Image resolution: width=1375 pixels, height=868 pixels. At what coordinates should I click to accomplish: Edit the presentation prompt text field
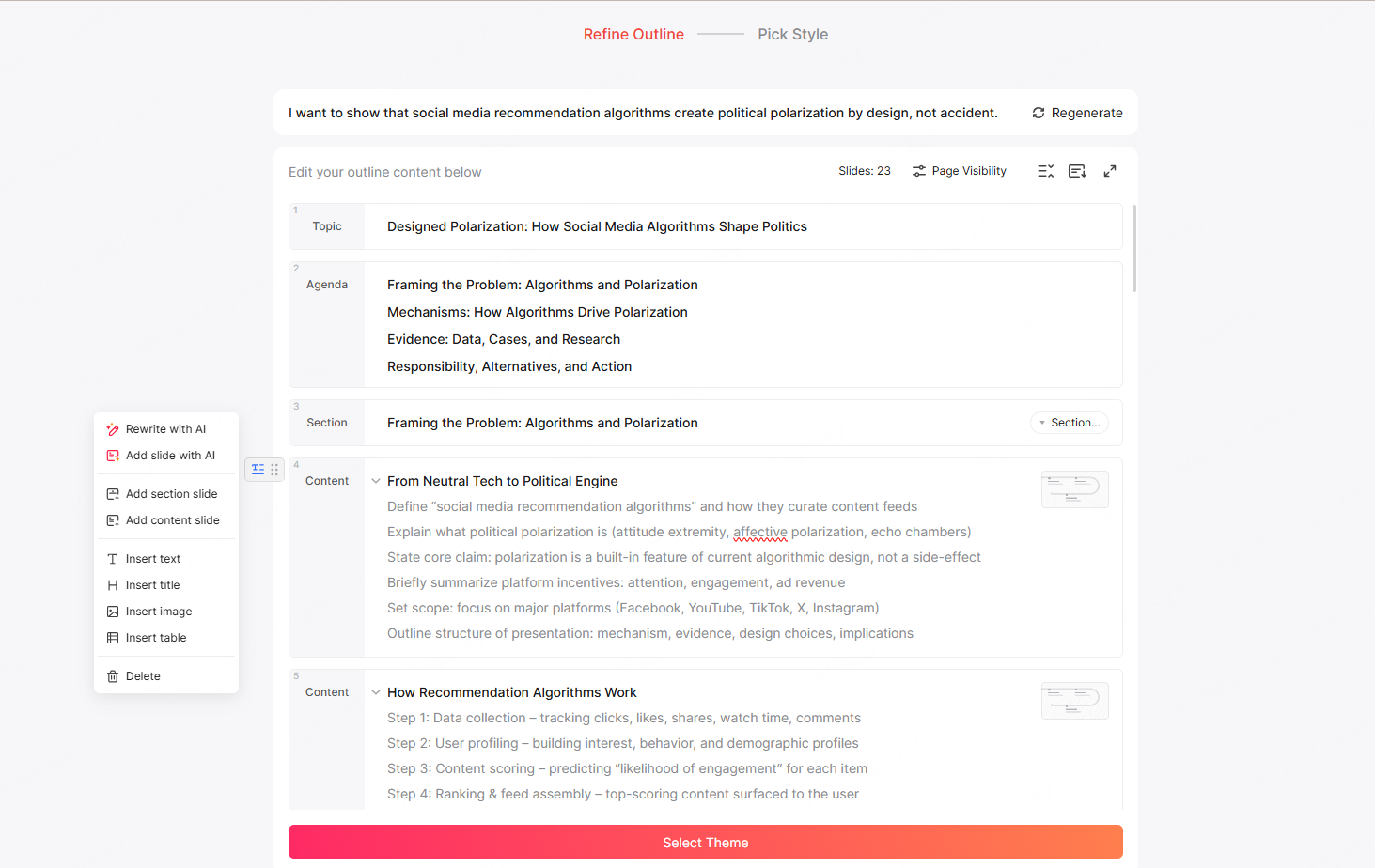coord(643,113)
